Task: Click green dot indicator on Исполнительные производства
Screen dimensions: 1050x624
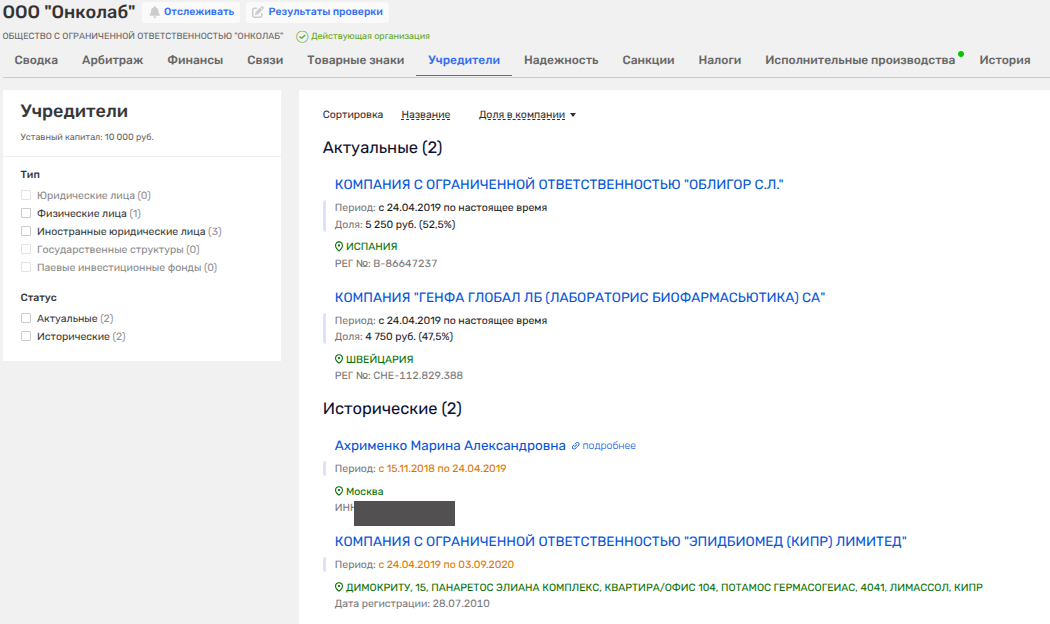Action: pyautogui.click(x=961, y=54)
